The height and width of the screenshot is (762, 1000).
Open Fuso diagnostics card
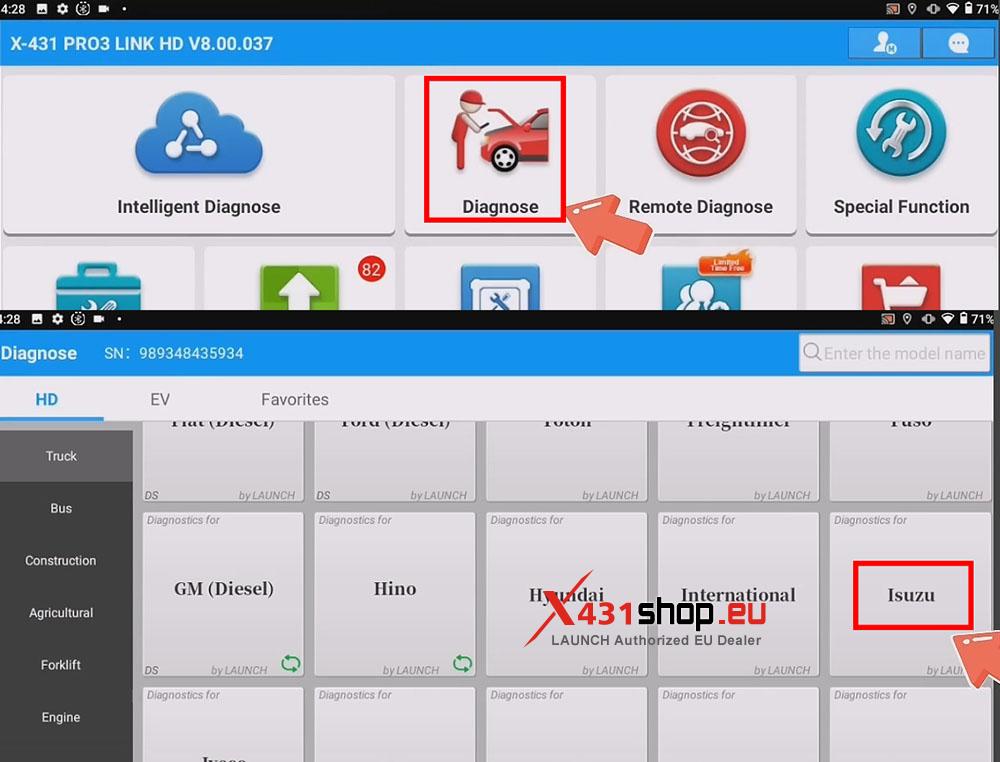click(910, 462)
